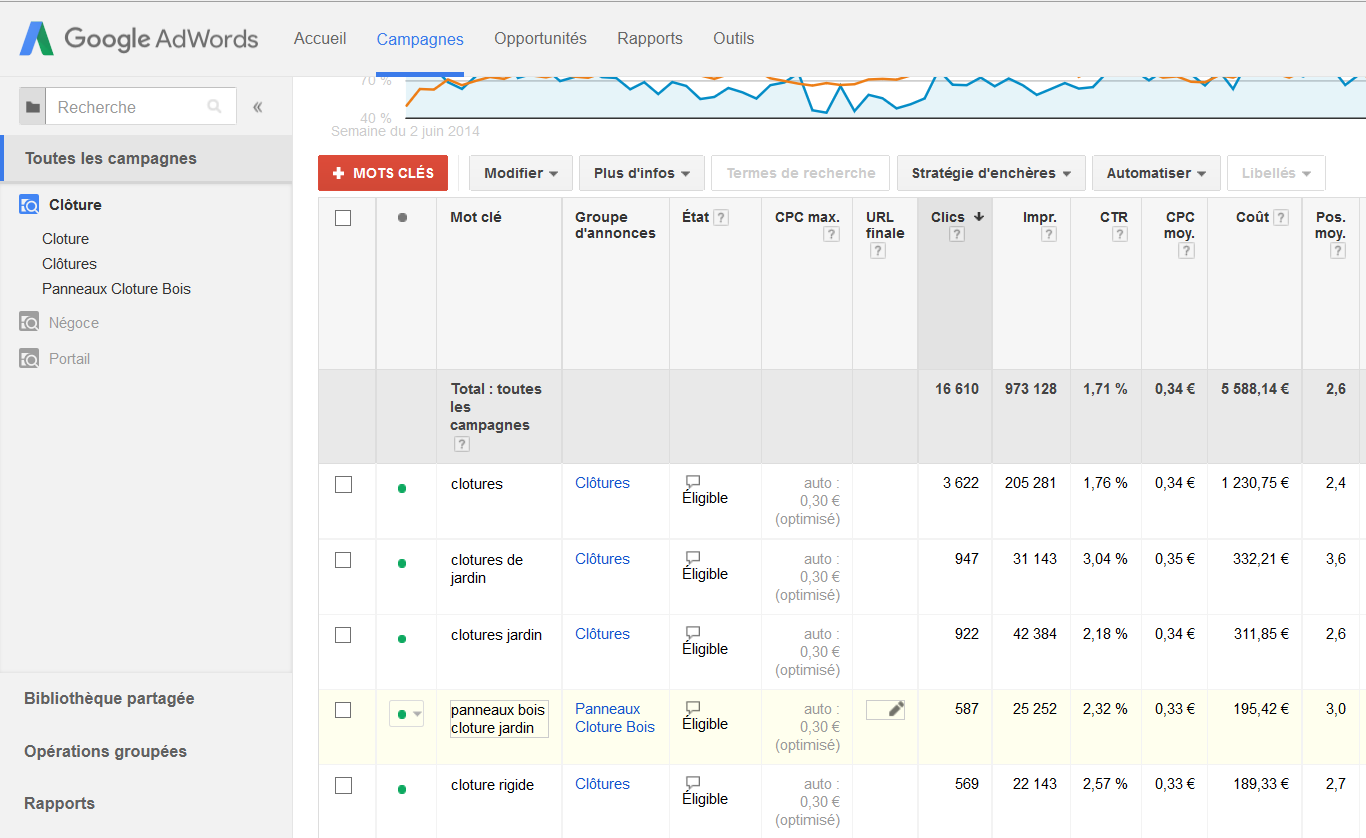Click the Termes de recherche button
This screenshot has width=1366, height=838.
pyautogui.click(x=801, y=173)
